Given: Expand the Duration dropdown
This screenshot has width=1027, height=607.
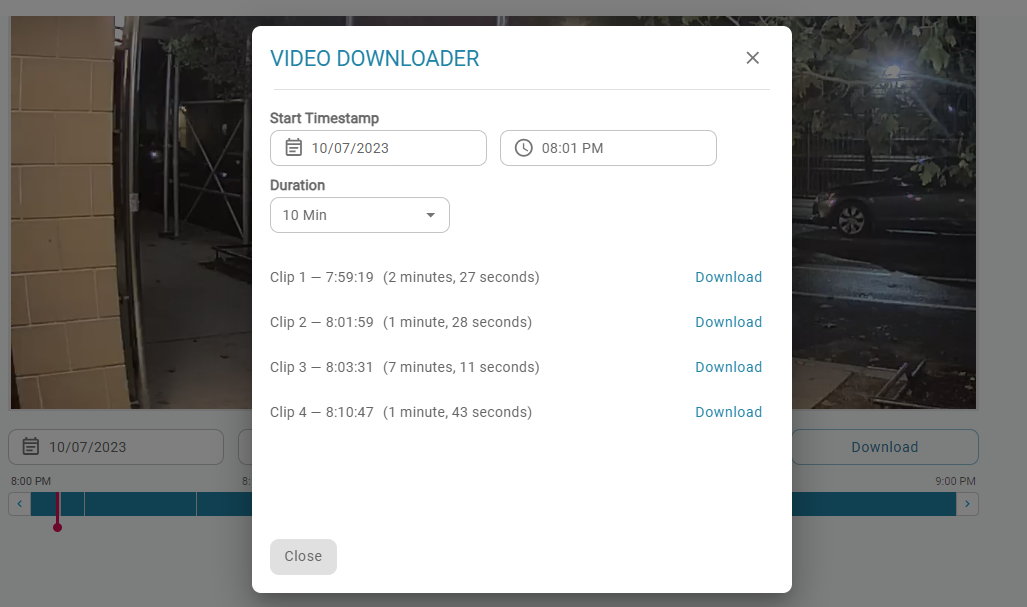Looking at the screenshot, I should click(359, 214).
